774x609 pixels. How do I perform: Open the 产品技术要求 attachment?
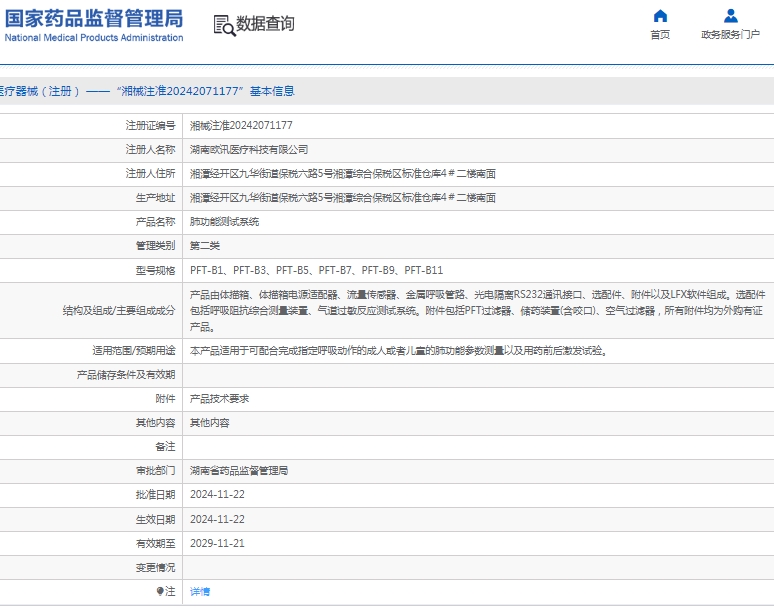pos(219,399)
